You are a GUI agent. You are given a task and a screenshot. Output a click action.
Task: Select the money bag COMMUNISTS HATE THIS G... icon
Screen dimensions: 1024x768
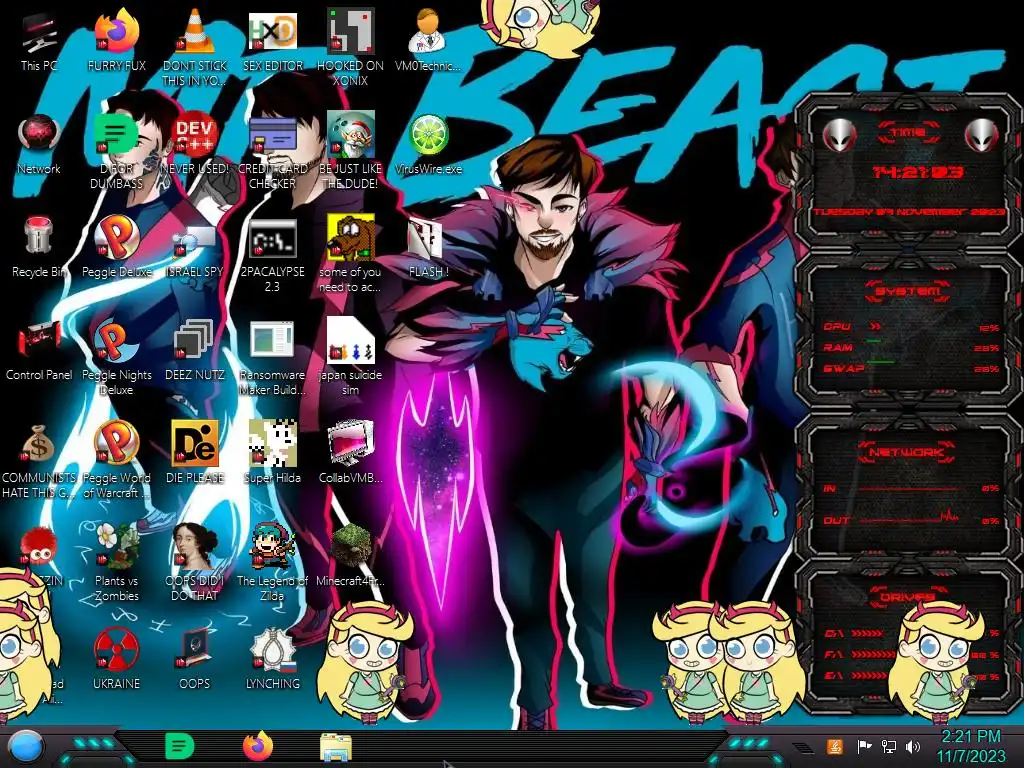[x=39, y=444]
